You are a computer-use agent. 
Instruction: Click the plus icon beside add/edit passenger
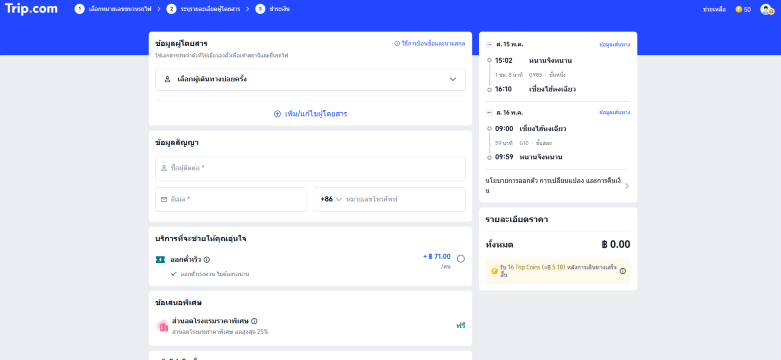pos(277,114)
